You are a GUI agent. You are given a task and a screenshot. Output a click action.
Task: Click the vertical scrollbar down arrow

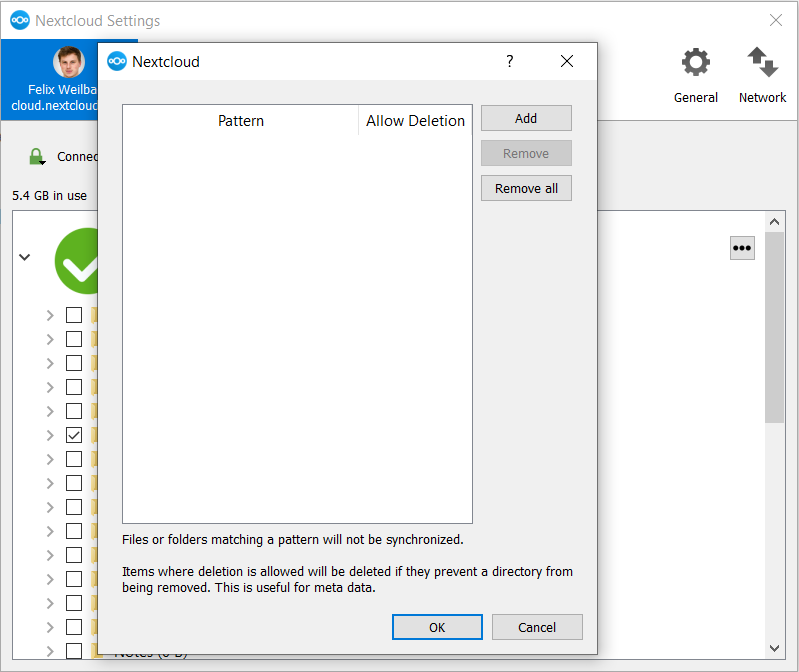(774, 648)
